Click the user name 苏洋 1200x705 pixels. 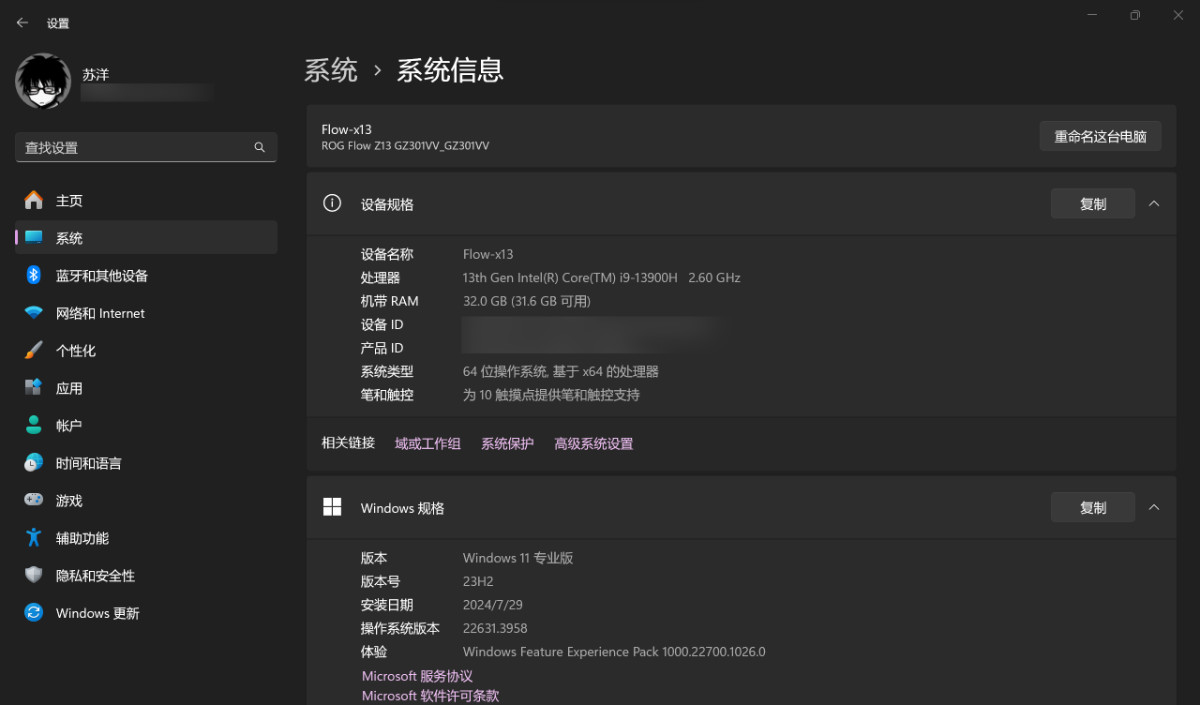pos(96,75)
